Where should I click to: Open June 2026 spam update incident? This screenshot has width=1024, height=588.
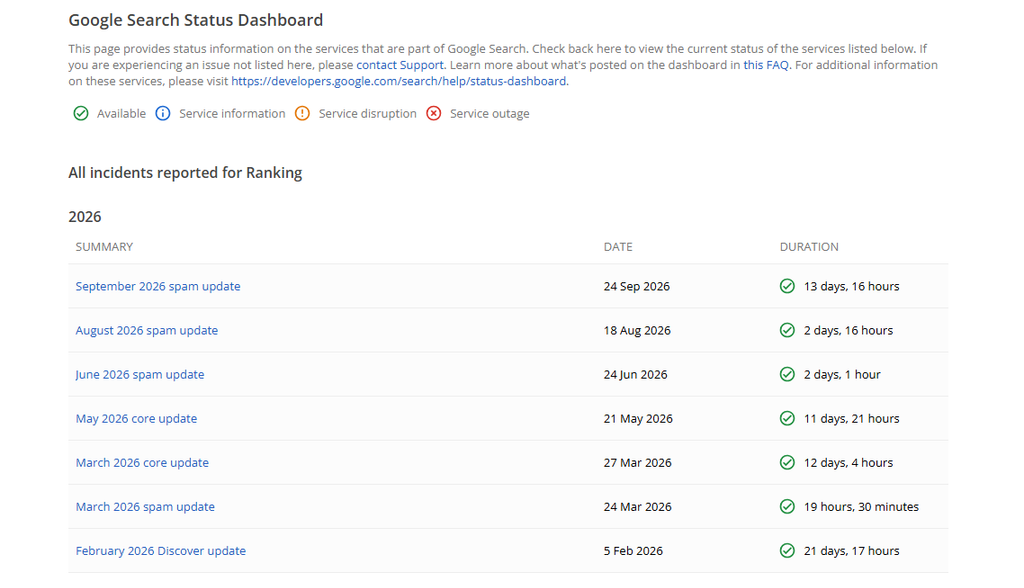pos(140,374)
